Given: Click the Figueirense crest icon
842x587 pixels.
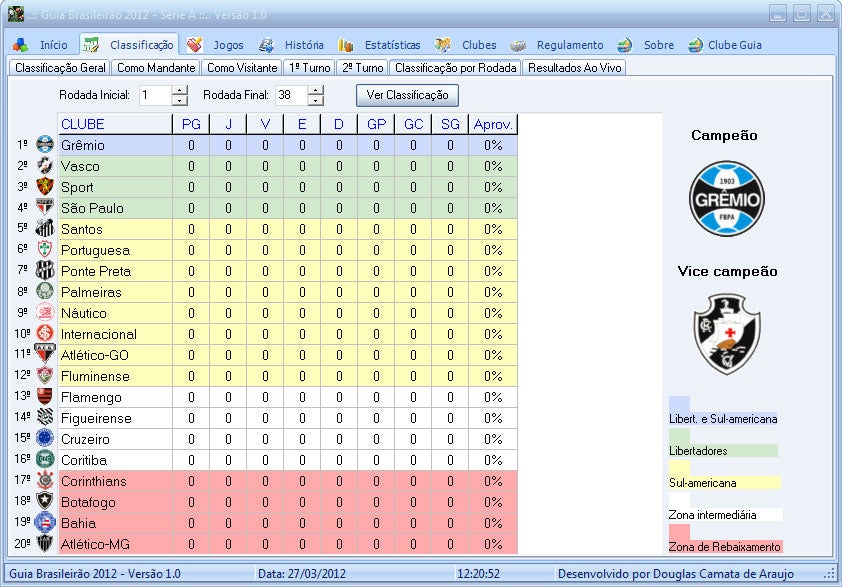Looking at the screenshot, I should pos(45,417).
